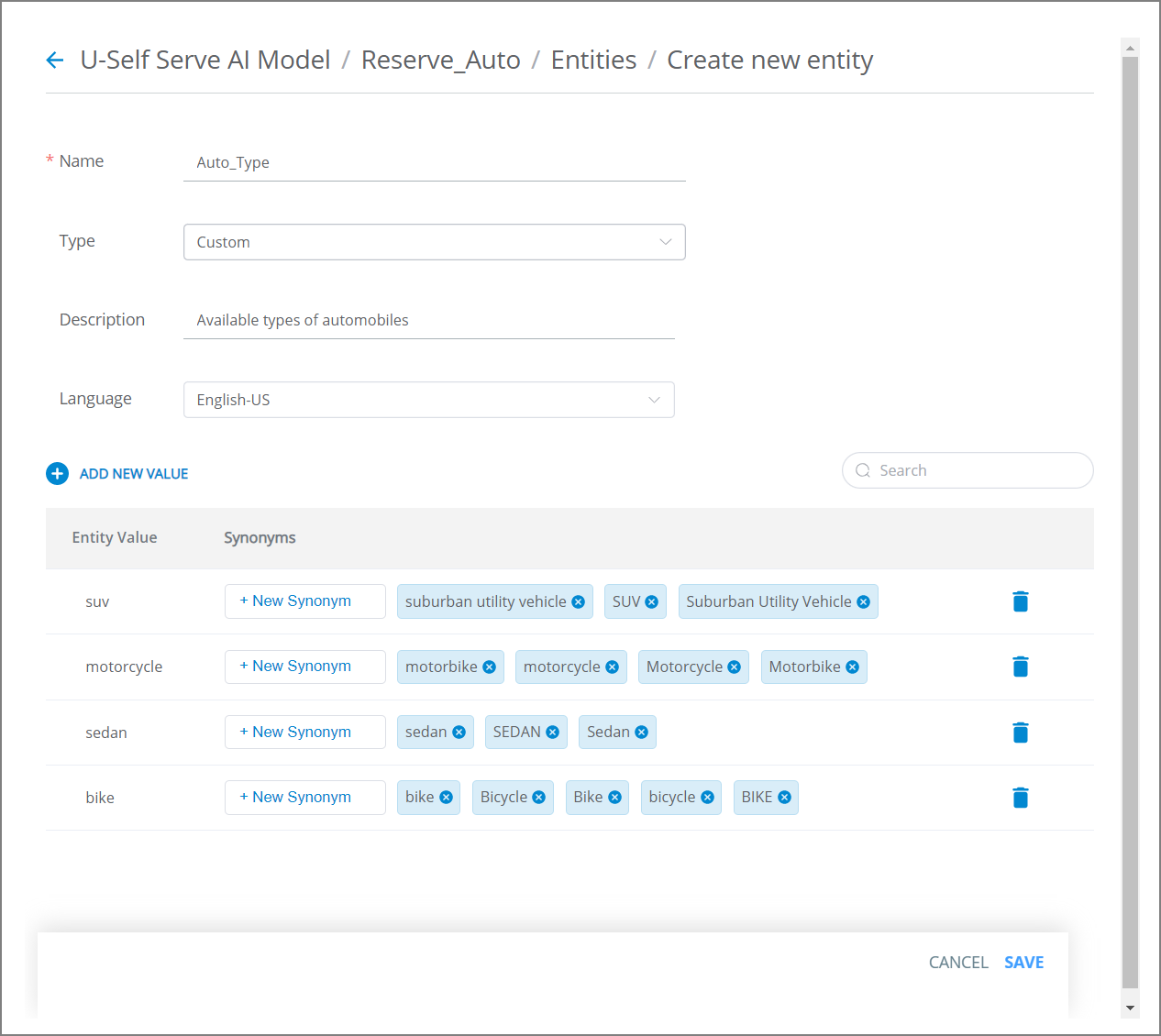Remove 'suburban utility vehicle' lowercase synonym
The image size is (1161, 1036).
(x=579, y=602)
